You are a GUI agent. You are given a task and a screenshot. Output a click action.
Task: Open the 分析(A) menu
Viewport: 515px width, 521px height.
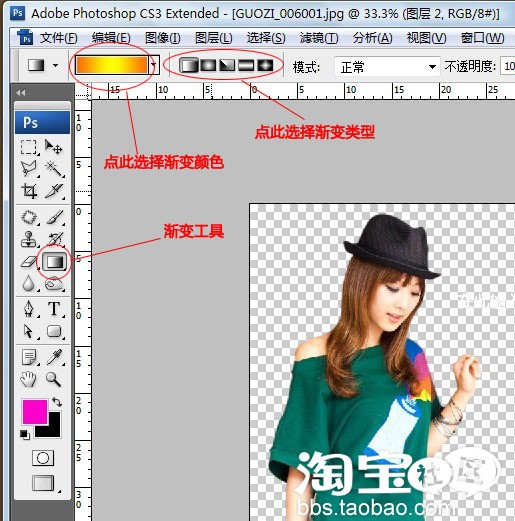(373, 38)
